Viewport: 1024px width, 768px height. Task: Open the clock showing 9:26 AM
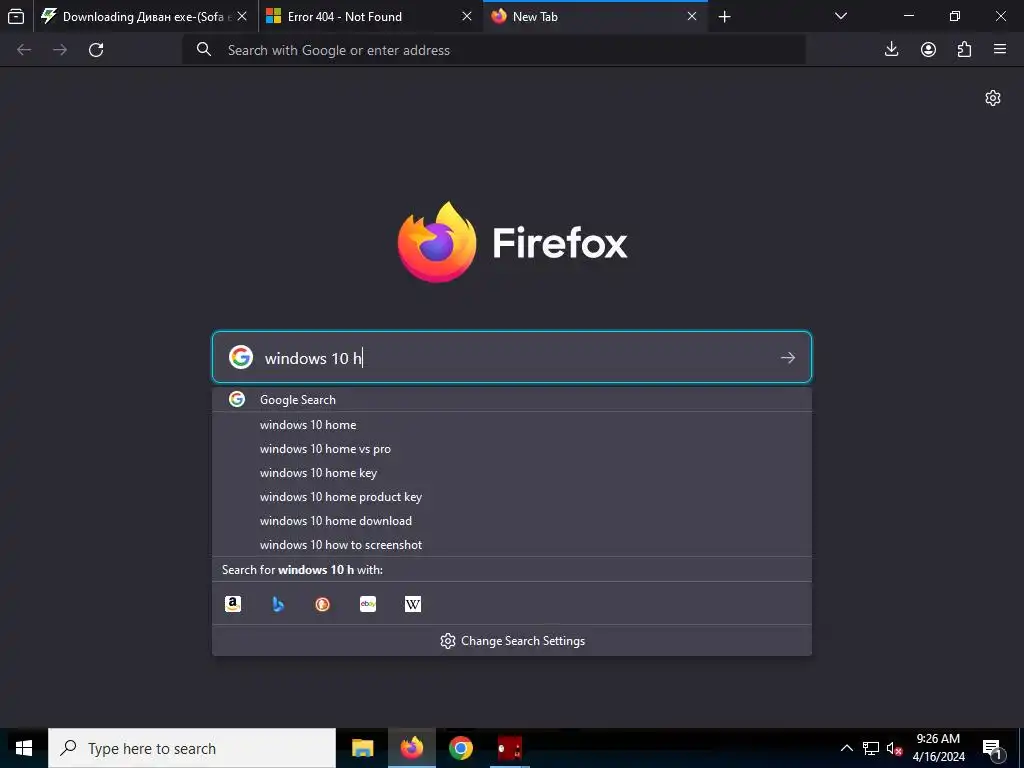click(938, 748)
